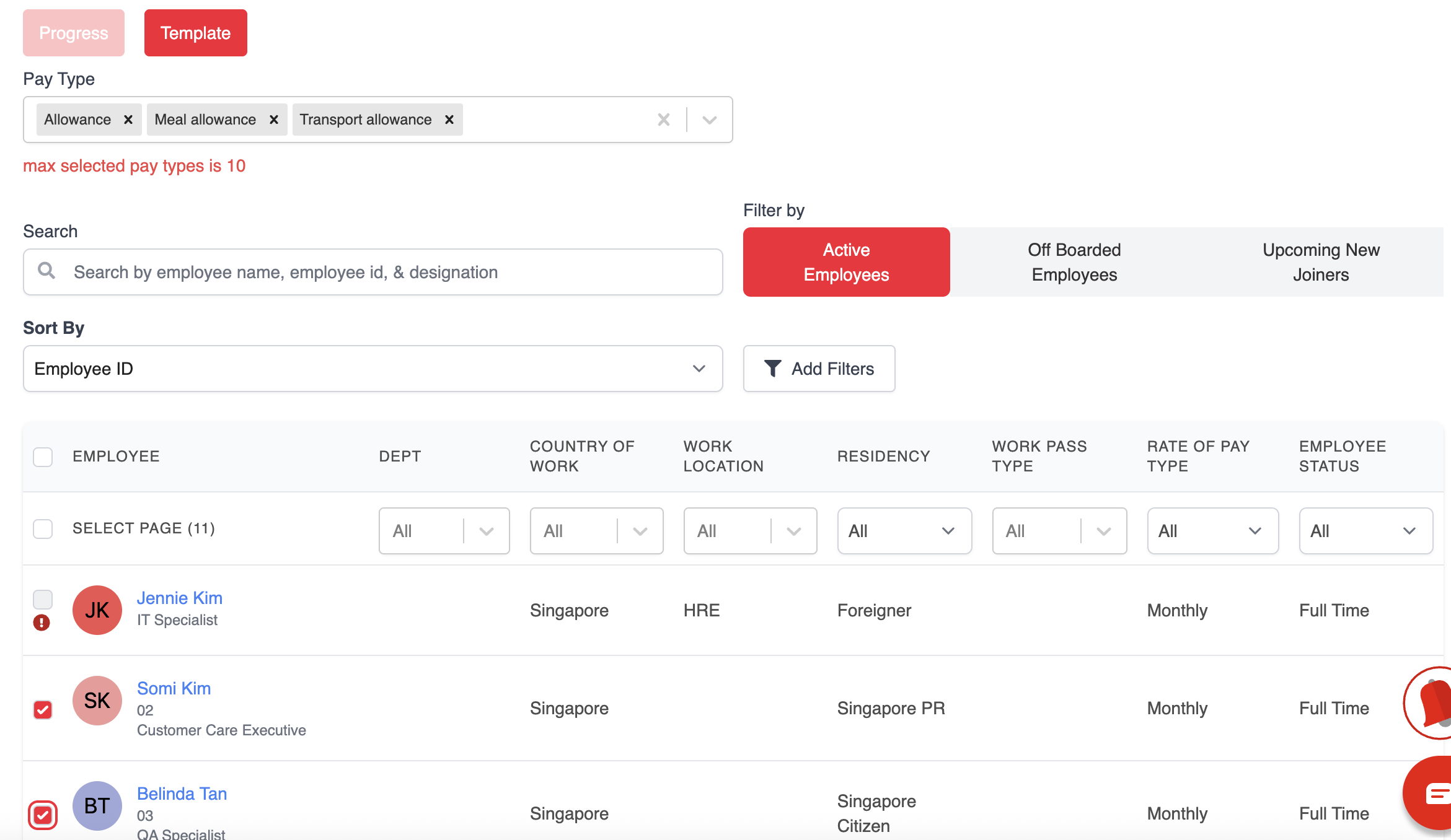Toggle the SELECT PAGE (11) checkbox
The image size is (1451, 840).
pos(43,529)
